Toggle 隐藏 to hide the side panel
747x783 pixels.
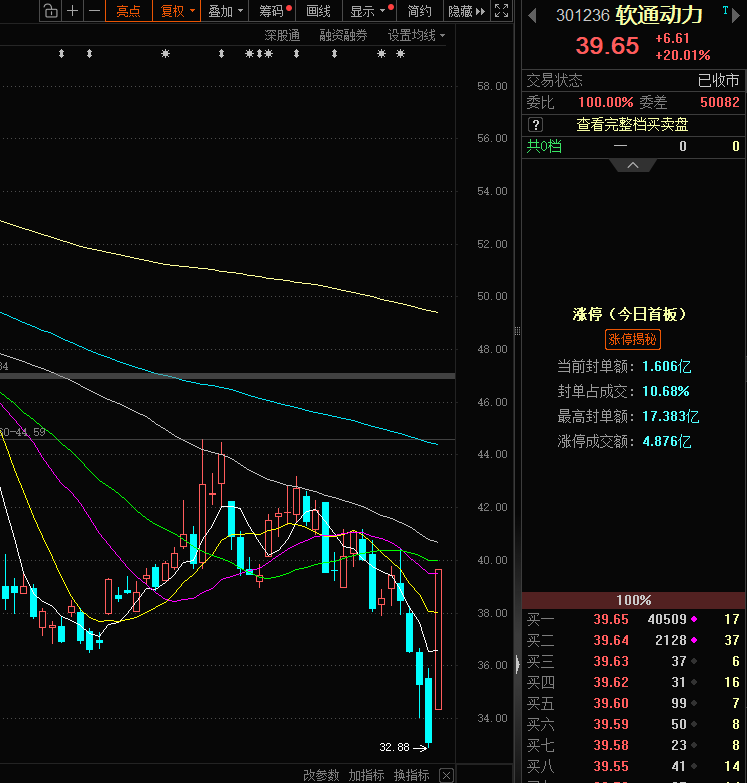[x=467, y=10]
